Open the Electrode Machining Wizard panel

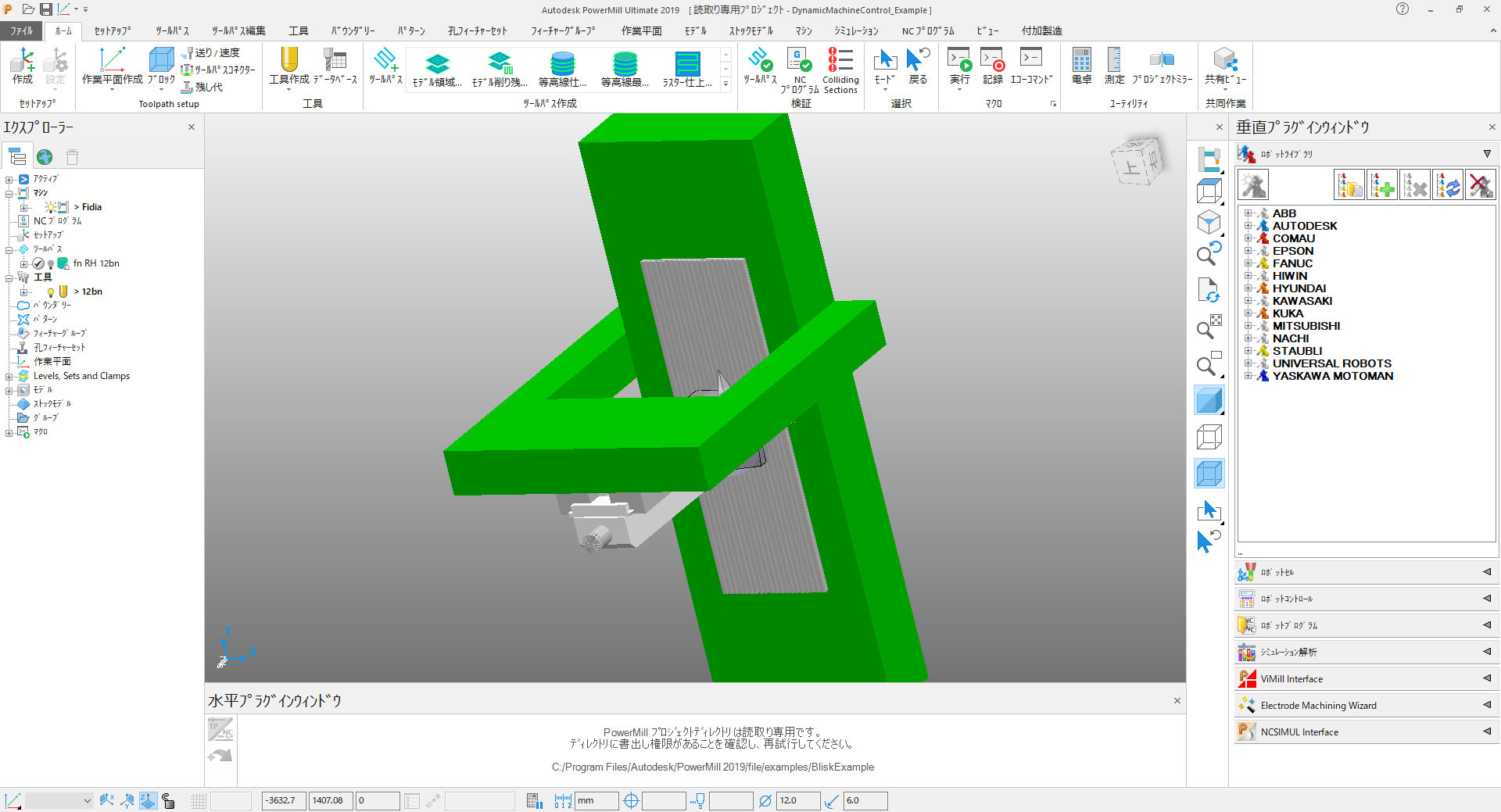(x=1367, y=705)
